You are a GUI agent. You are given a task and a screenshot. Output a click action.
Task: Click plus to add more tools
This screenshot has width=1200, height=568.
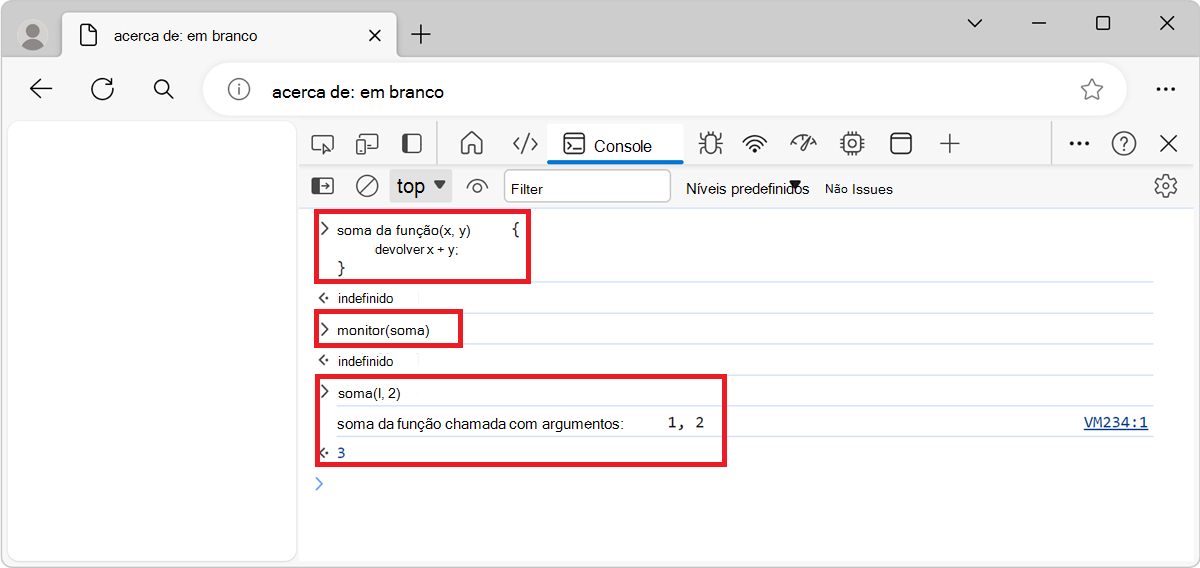950,144
